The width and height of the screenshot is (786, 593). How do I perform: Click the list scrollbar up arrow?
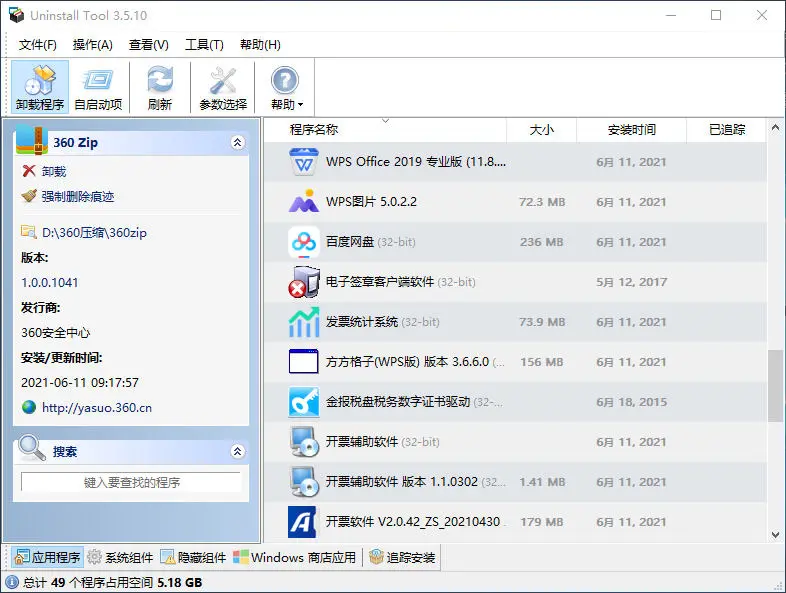pyautogui.click(x=775, y=127)
